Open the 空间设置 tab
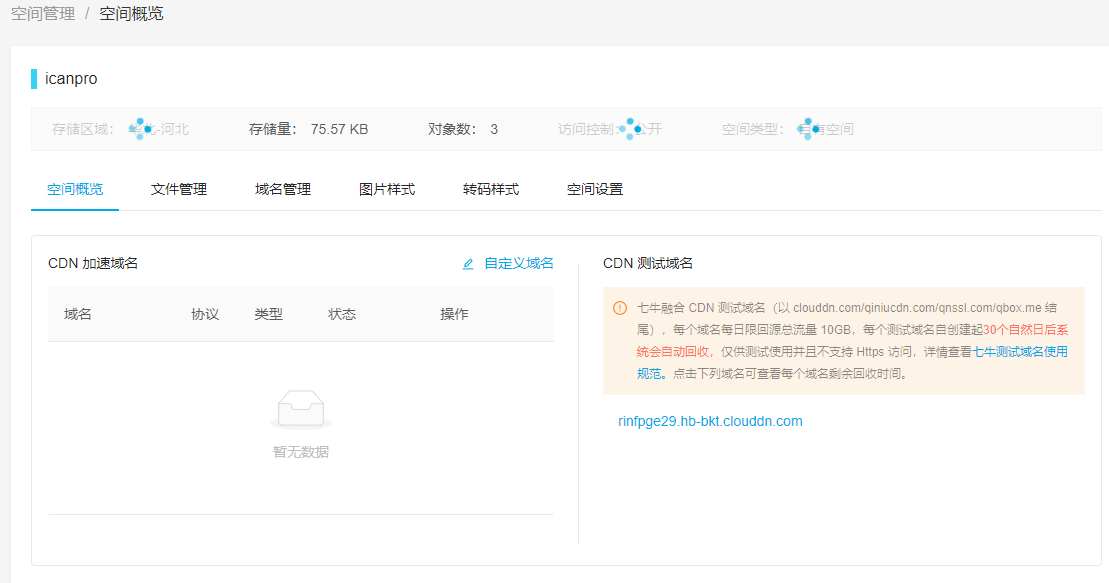 click(x=595, y=189)
